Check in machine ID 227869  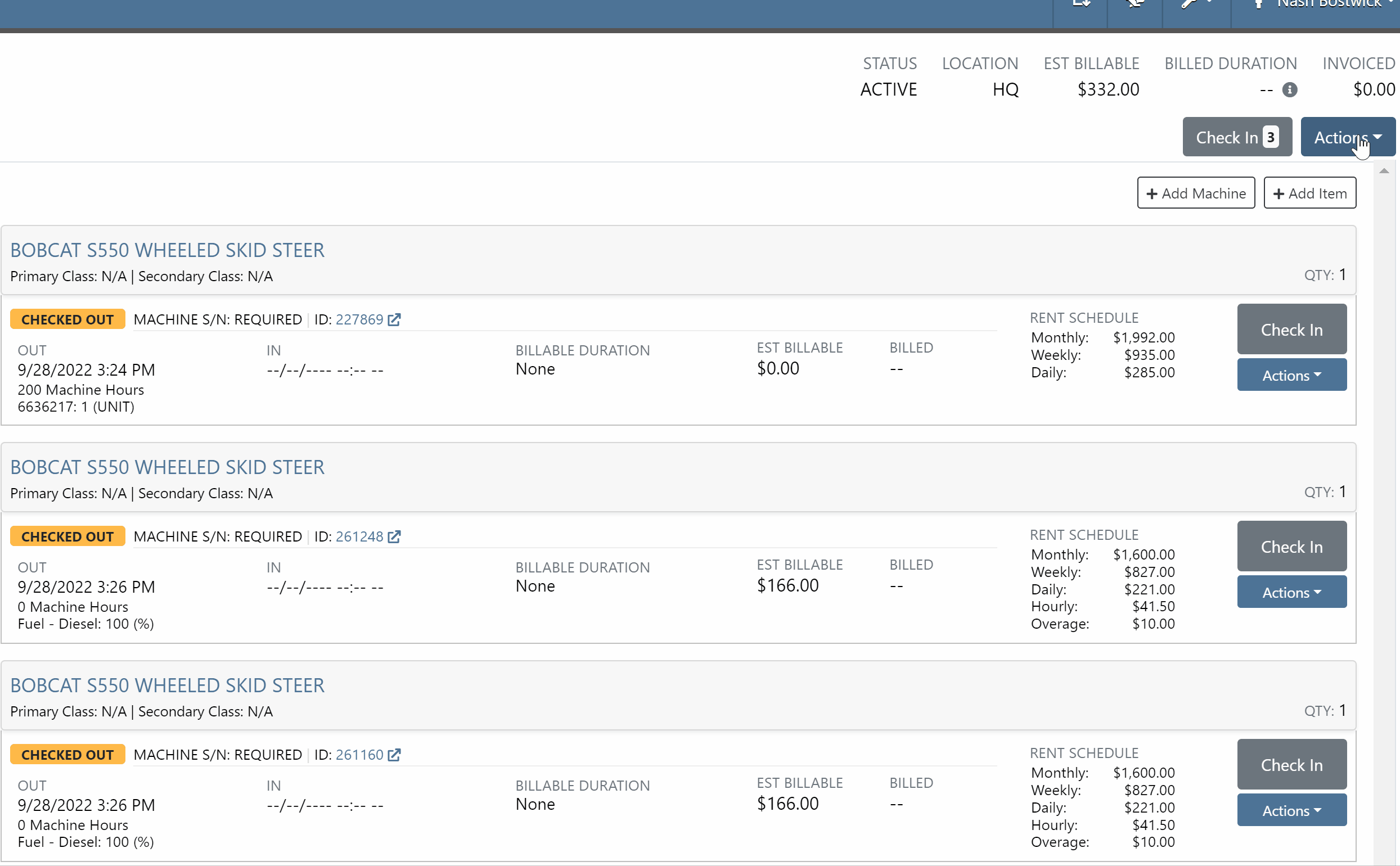[x=1292, y=330]
